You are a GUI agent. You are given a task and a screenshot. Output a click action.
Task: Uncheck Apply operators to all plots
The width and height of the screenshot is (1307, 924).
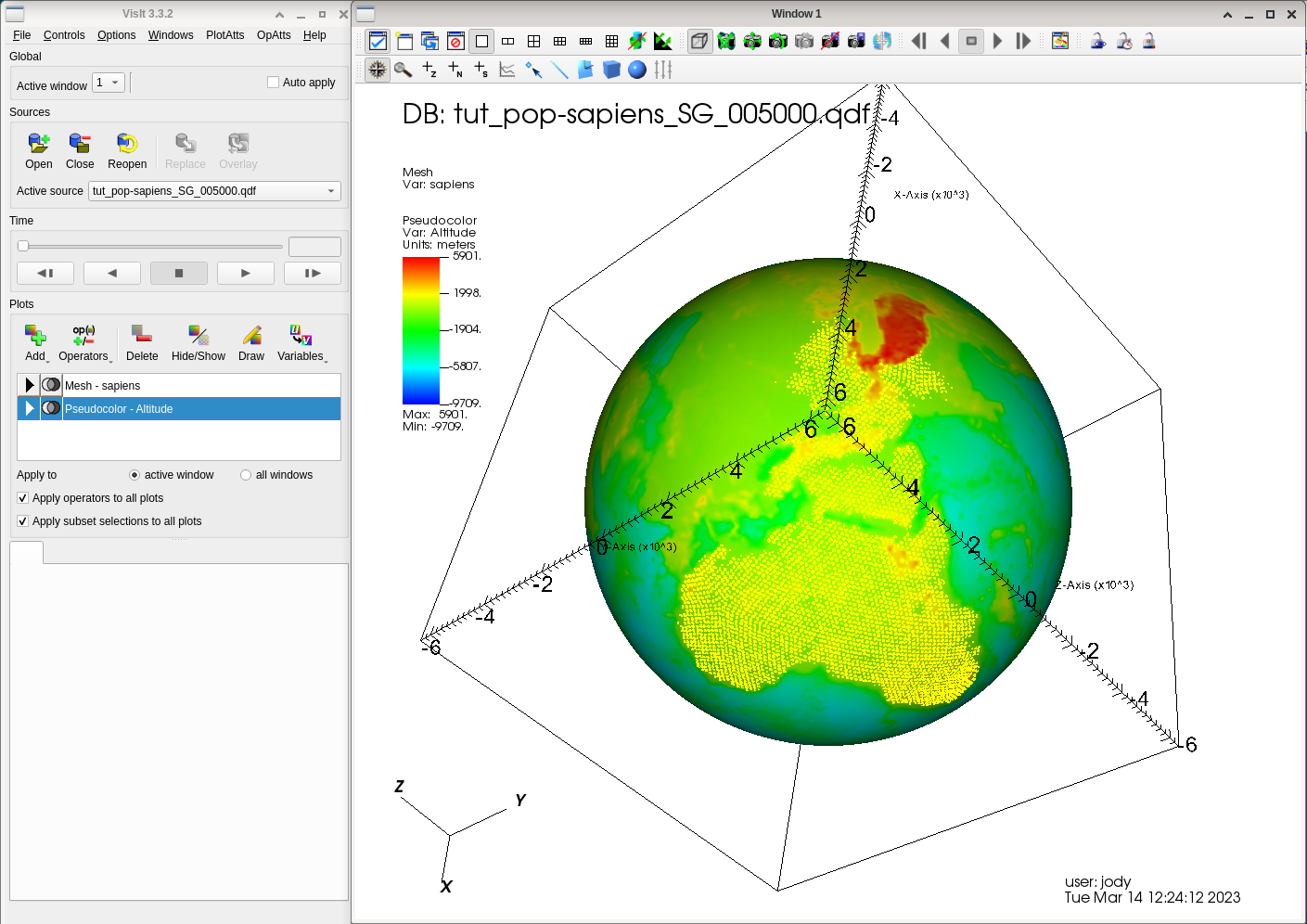(23, 498)
